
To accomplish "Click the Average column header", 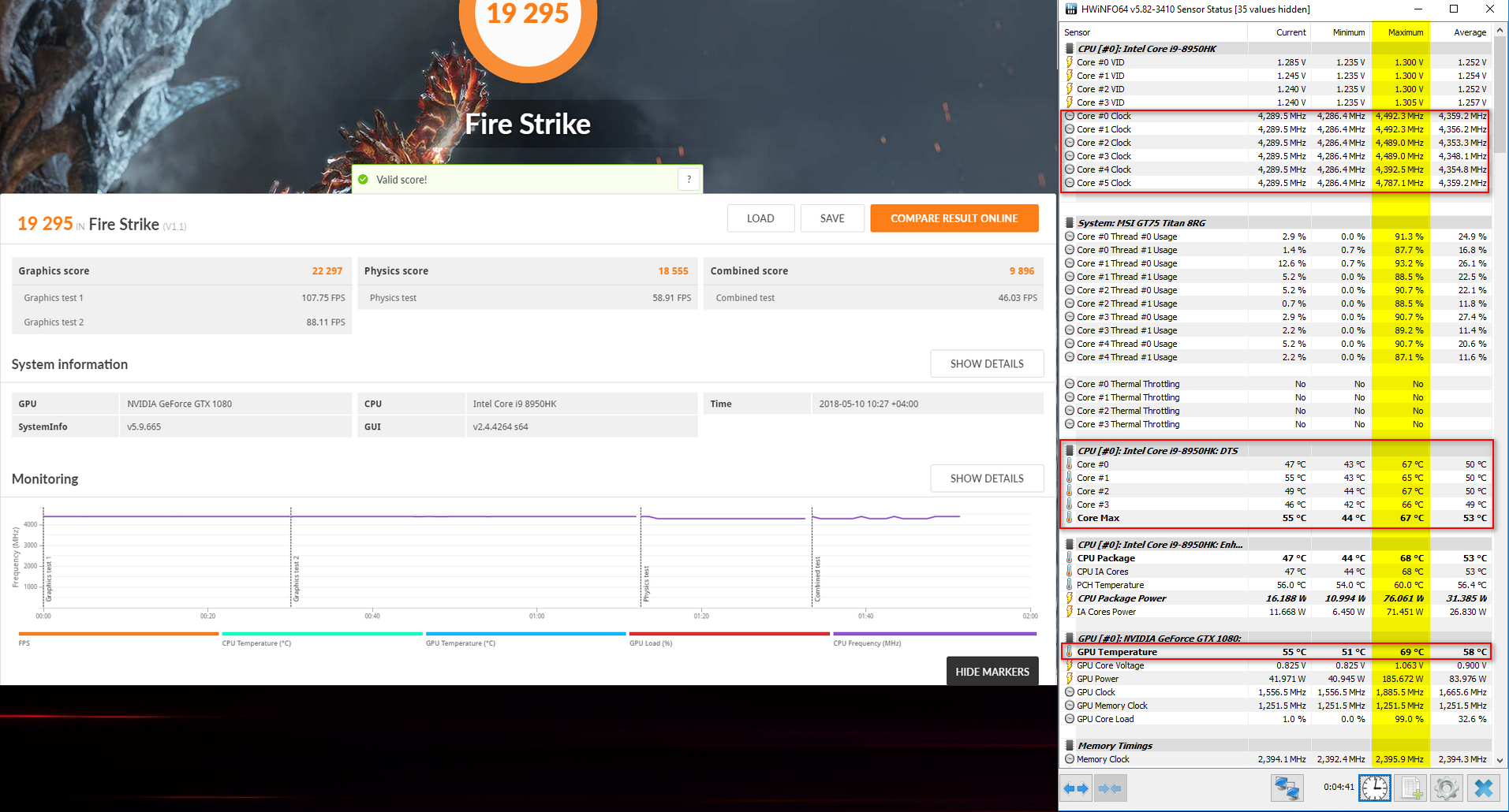I will pyautogui.click(x=1461, y=32).
